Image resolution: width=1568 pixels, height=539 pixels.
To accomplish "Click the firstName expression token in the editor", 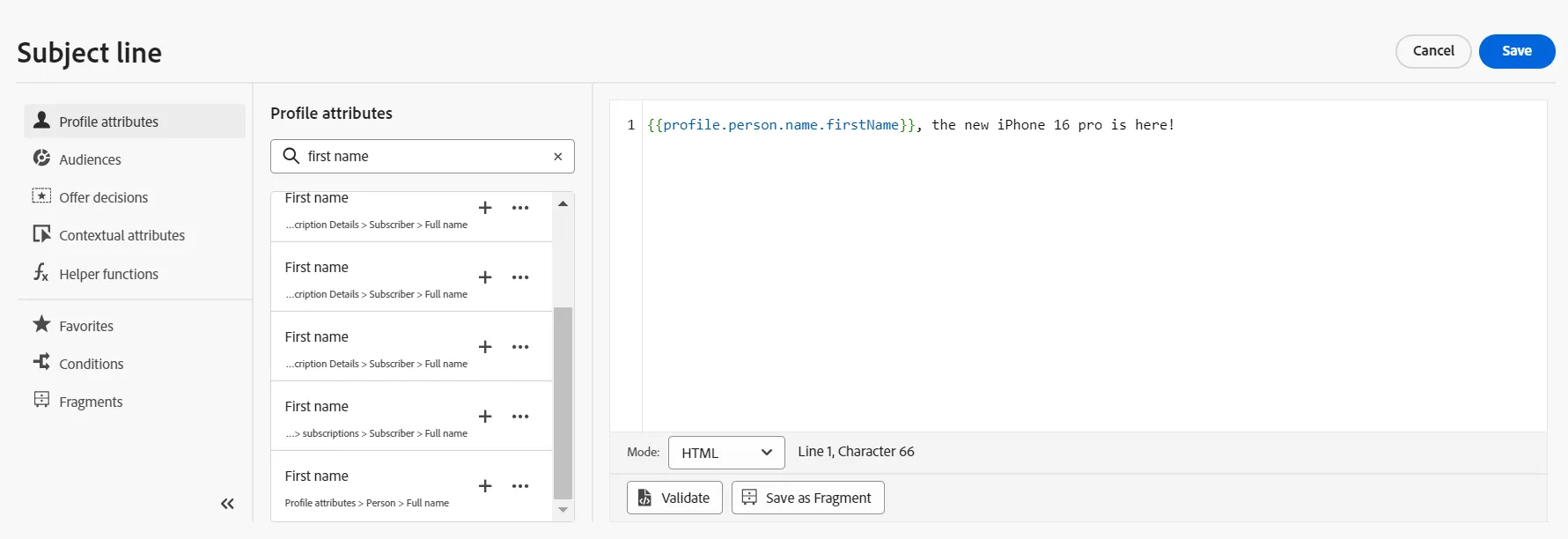I will coord(782,125).
